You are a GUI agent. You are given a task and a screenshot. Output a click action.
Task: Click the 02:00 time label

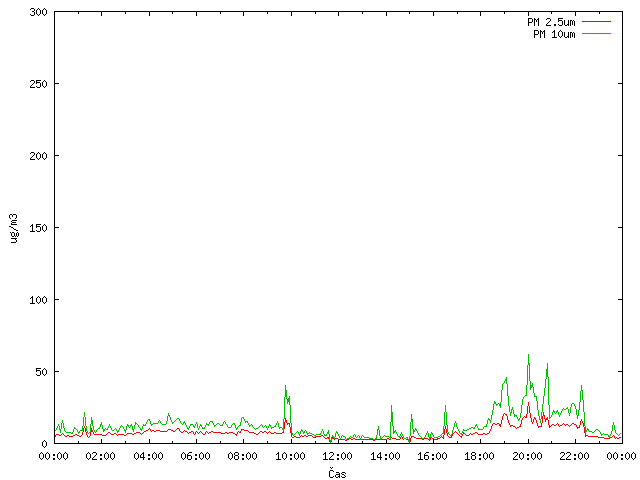(x=100, y=456)
